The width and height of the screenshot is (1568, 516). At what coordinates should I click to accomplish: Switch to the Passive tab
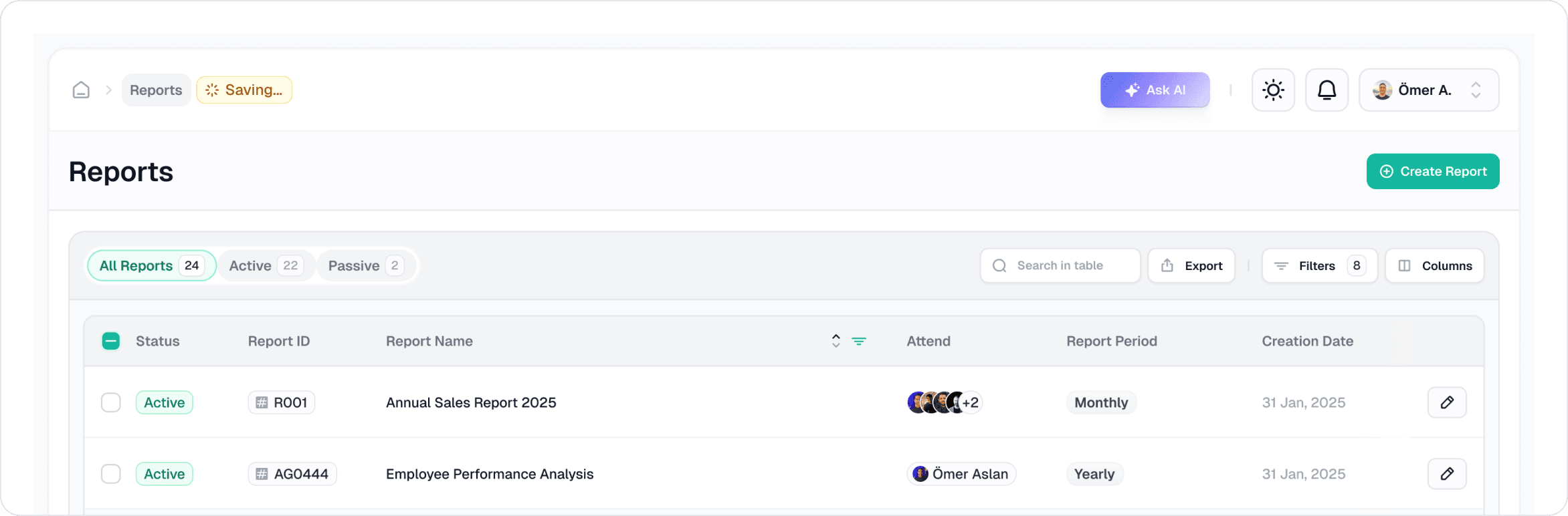click(x=365, y=266)
